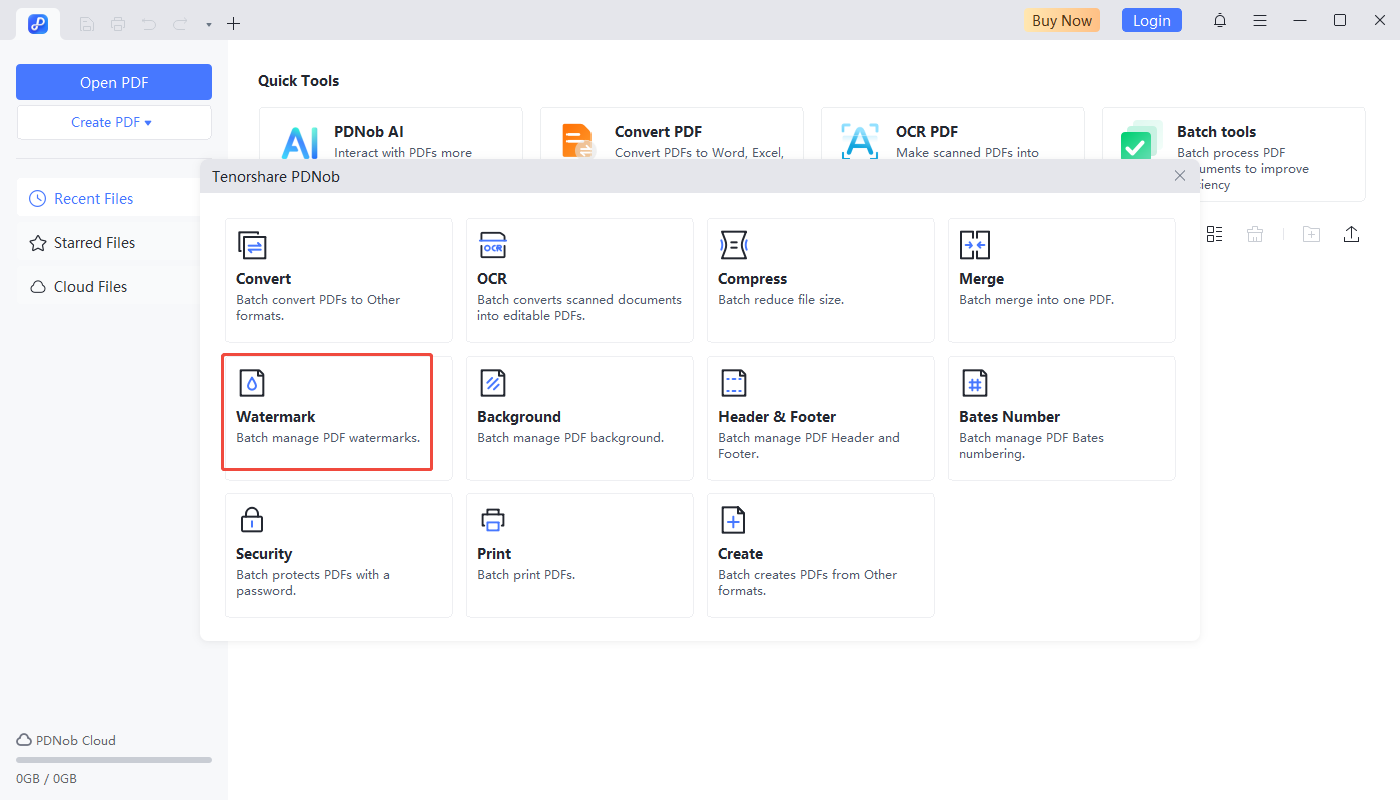This screenshot has height=800, width=1400.
Task: Select the Background batch tool
Action: coord(579,418)
